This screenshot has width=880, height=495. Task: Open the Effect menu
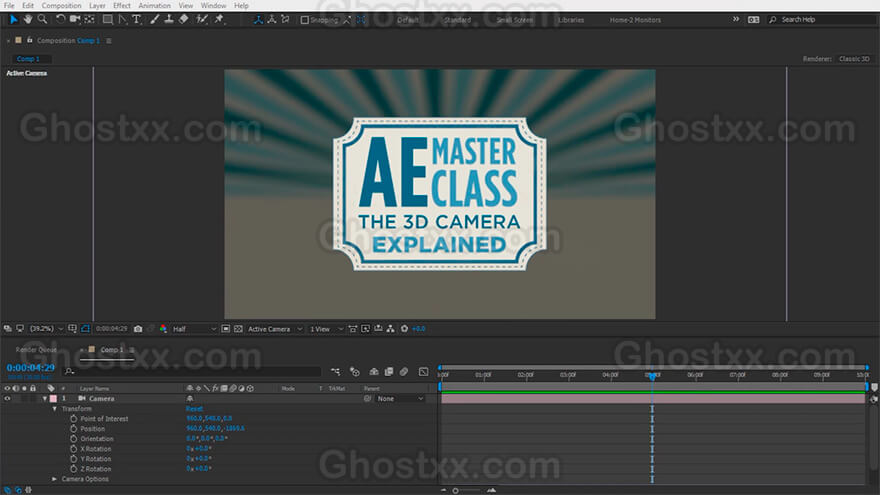click(x=122, y=6)
